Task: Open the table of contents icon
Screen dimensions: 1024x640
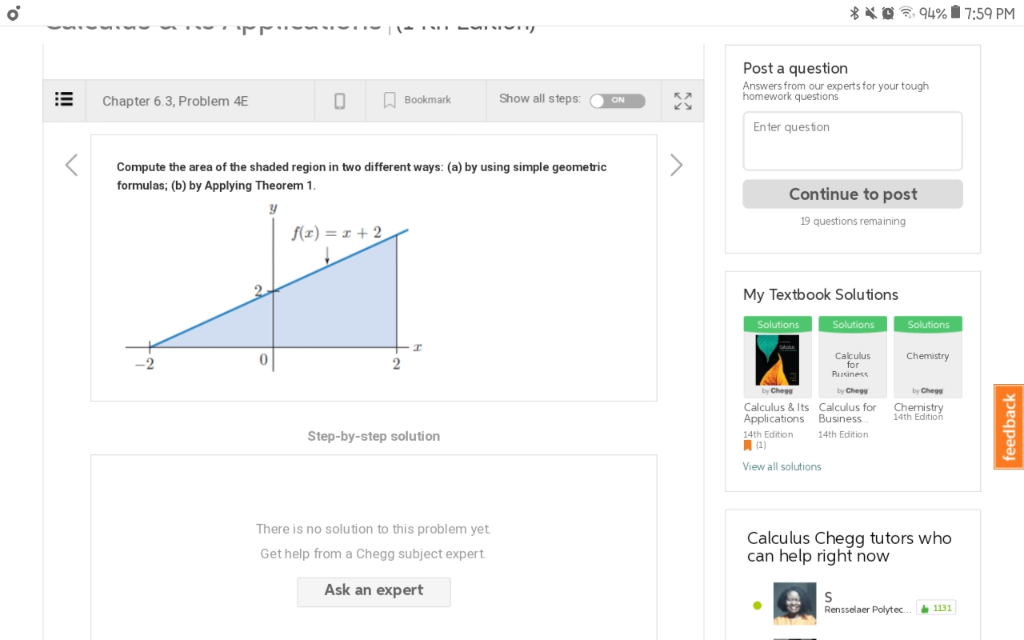Action: (x=63, y=100)
